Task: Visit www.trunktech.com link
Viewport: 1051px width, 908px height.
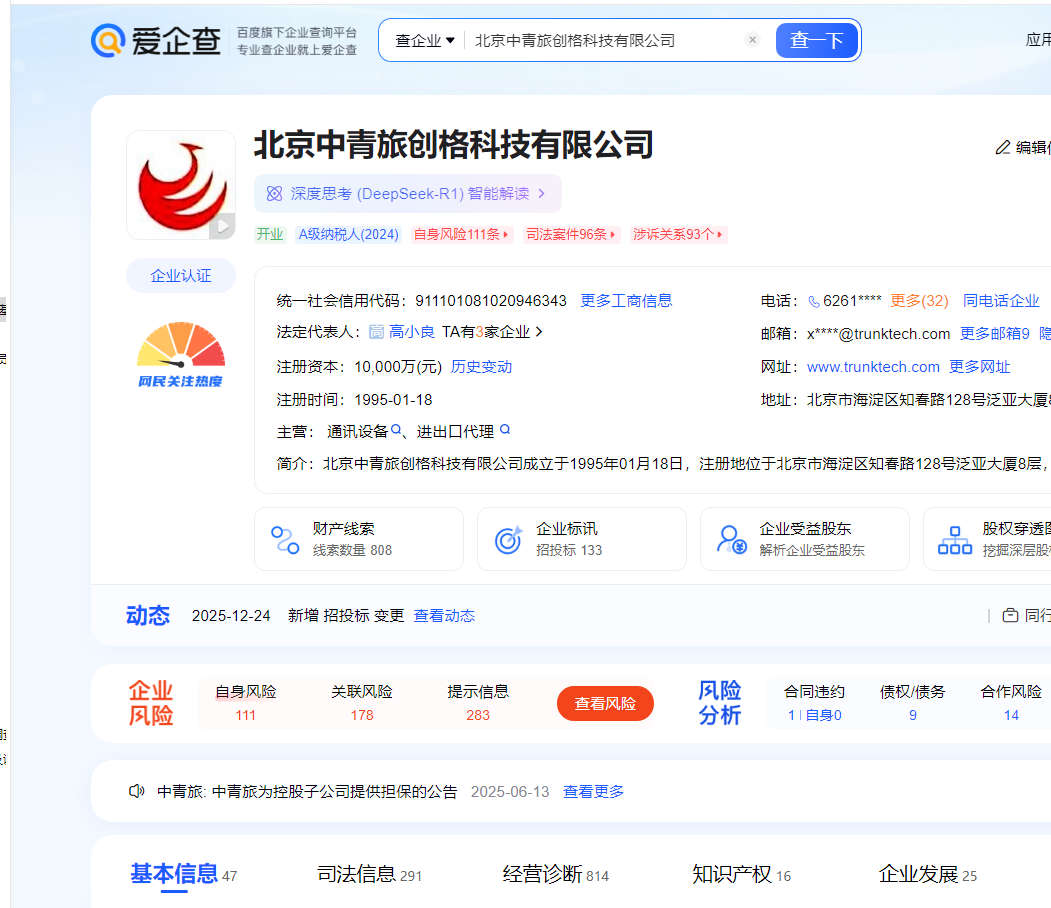Action: (x=873, y=367)
